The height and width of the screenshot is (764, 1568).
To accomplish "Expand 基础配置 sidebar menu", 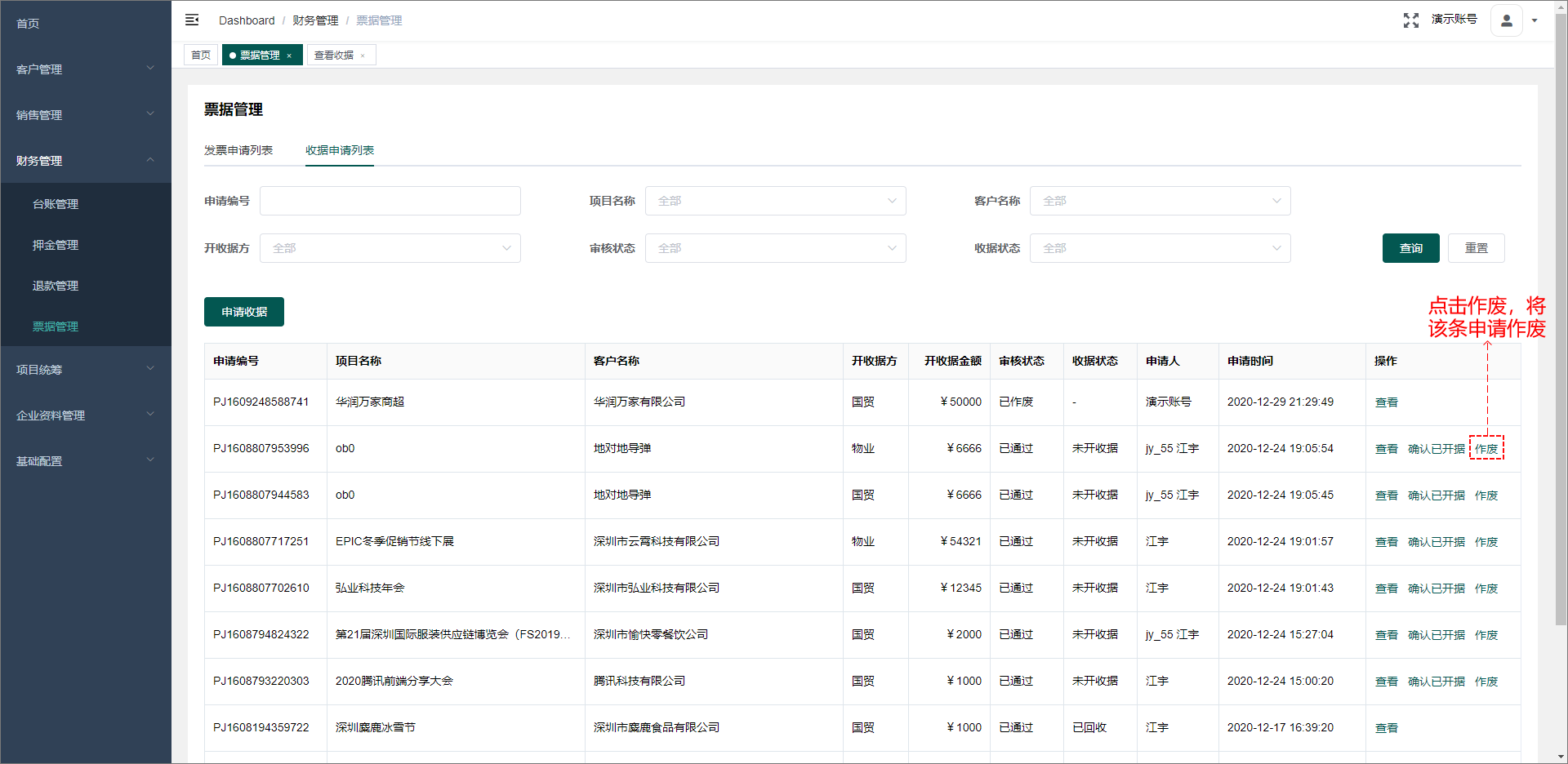I will (x=86, y=461).
